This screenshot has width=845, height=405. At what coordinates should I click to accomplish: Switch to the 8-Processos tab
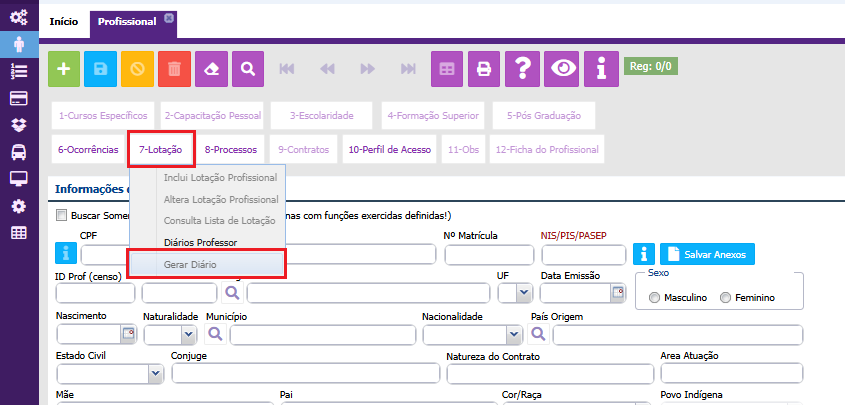231,150
